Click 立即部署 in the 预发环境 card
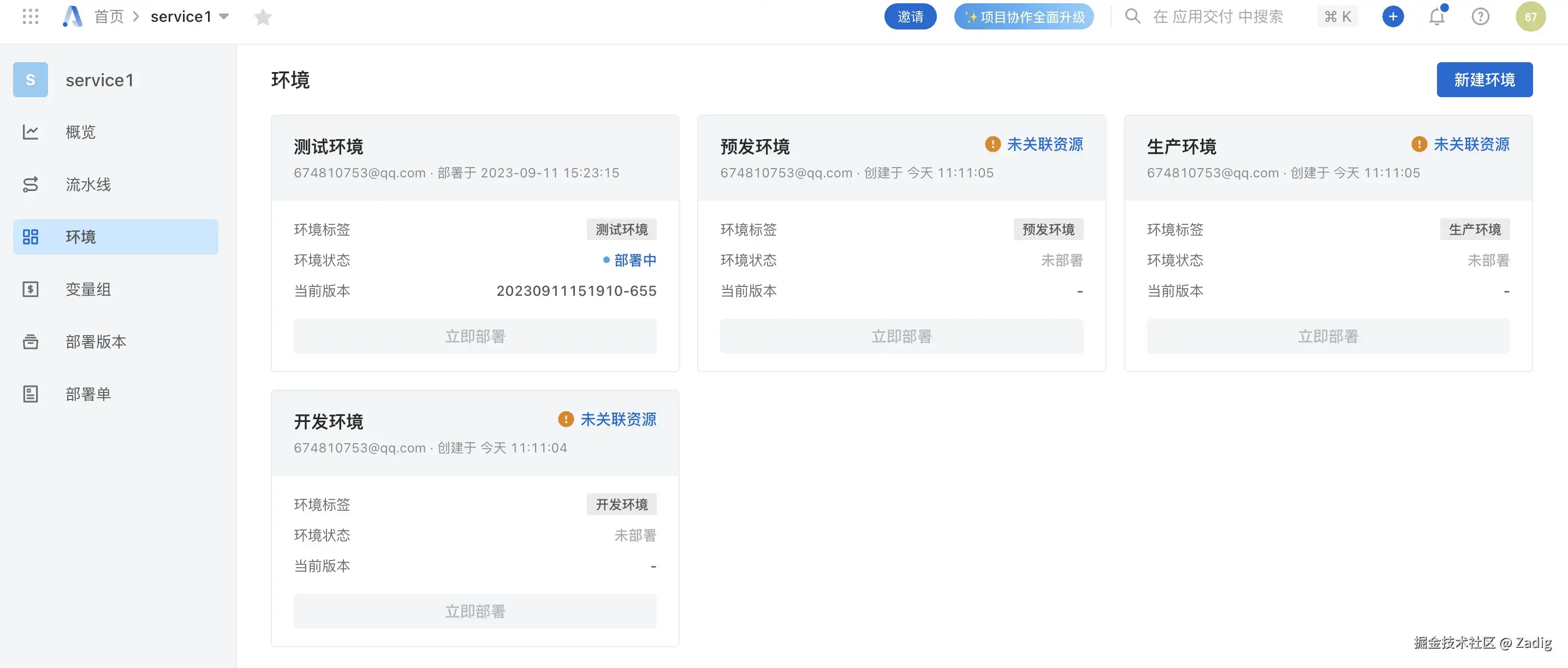 click(x=901, y=336)
